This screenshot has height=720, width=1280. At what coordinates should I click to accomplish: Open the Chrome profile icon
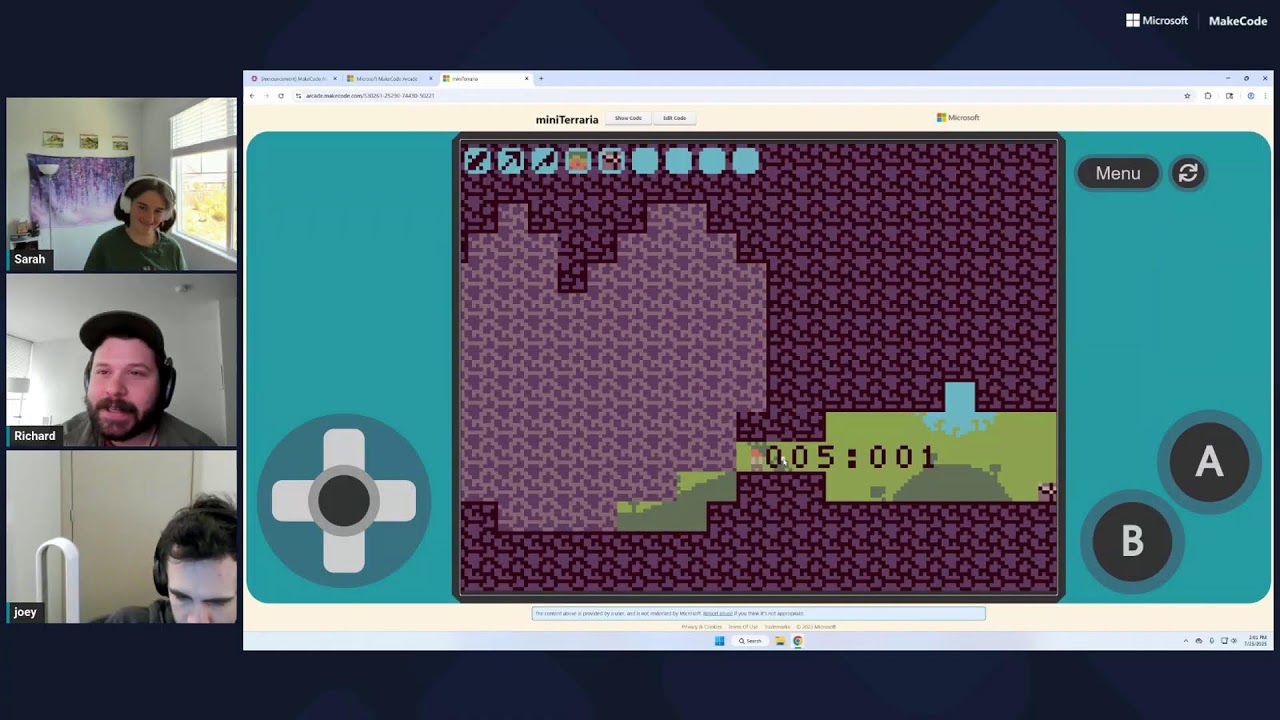point(1250,96)
